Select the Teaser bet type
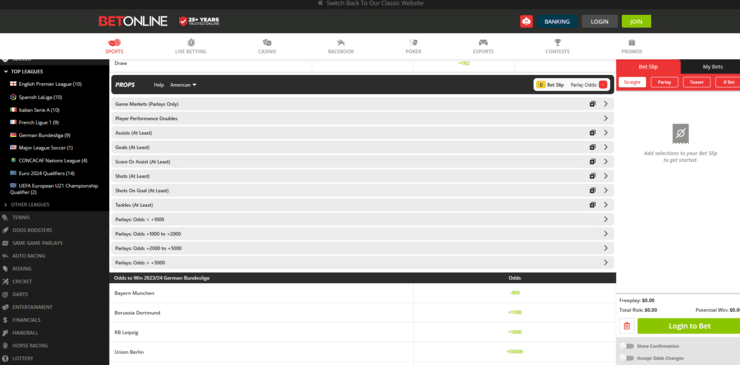The width and height of the screenshot is (740, 365). click(x=697, y=82)
